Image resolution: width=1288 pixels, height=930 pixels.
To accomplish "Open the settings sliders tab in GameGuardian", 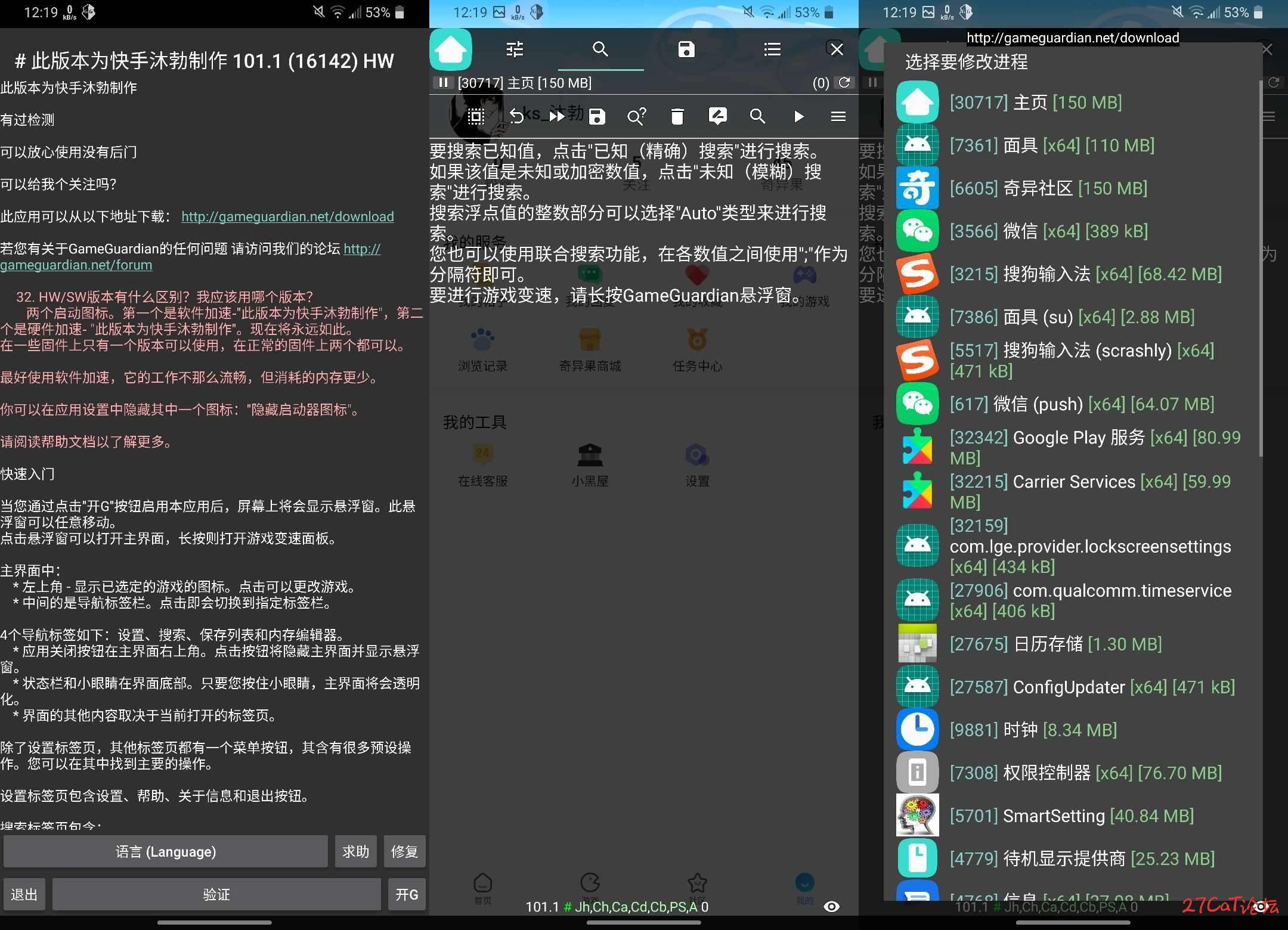I will click(515, 49).
